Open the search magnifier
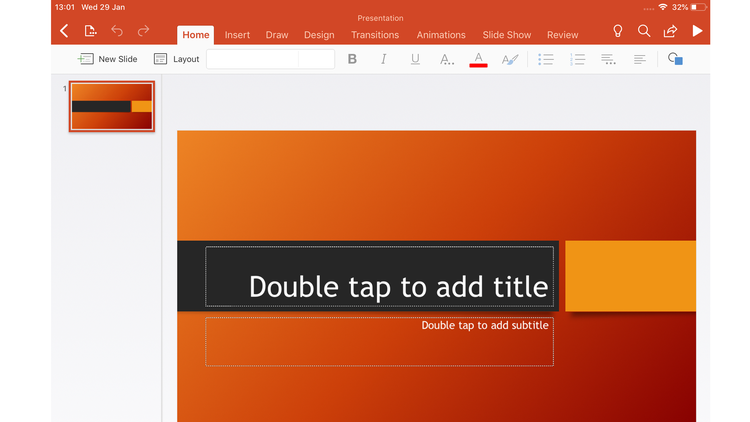750x422 pixels. pos(644,32)
